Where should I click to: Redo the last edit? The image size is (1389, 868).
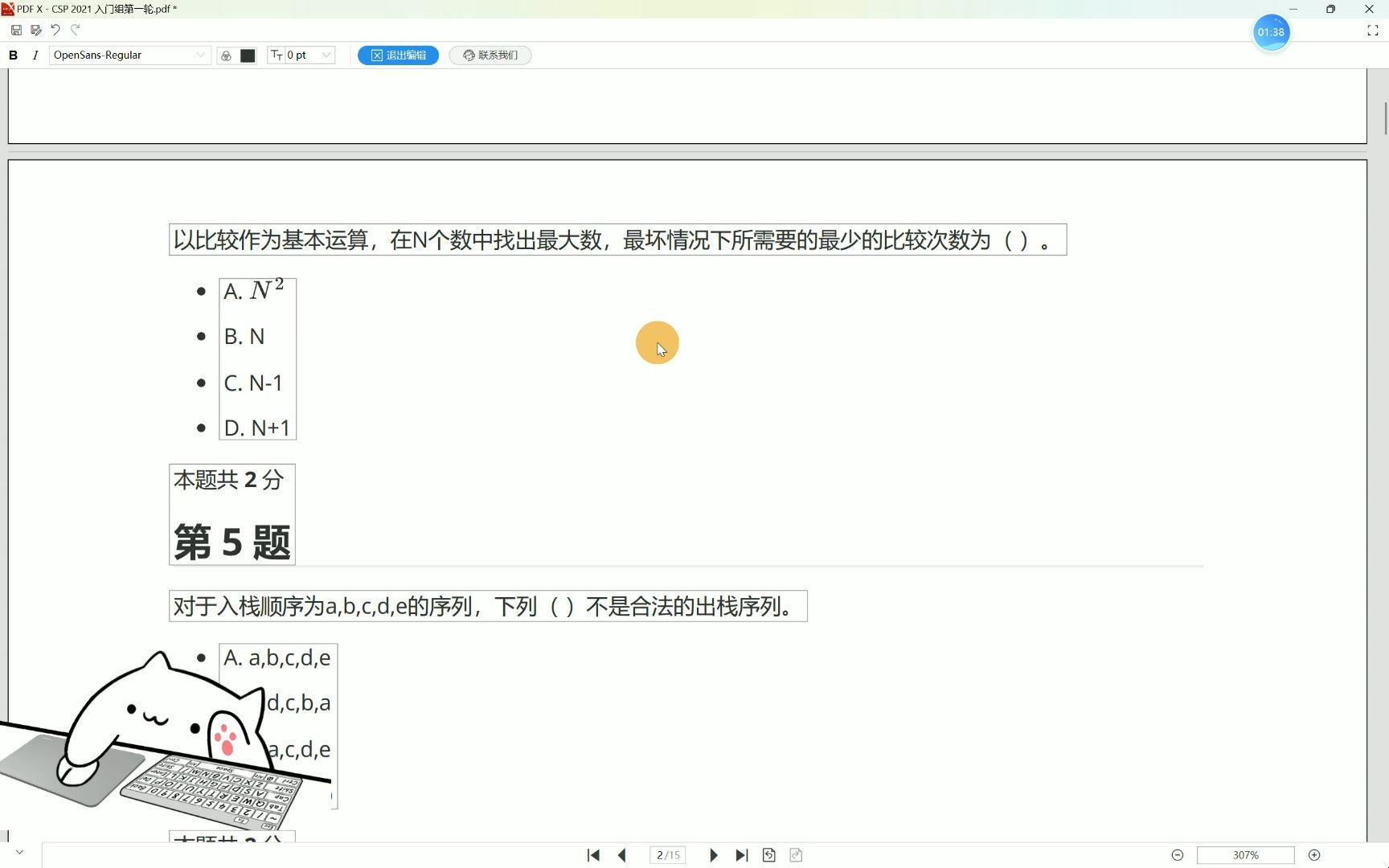pos(75,30)
